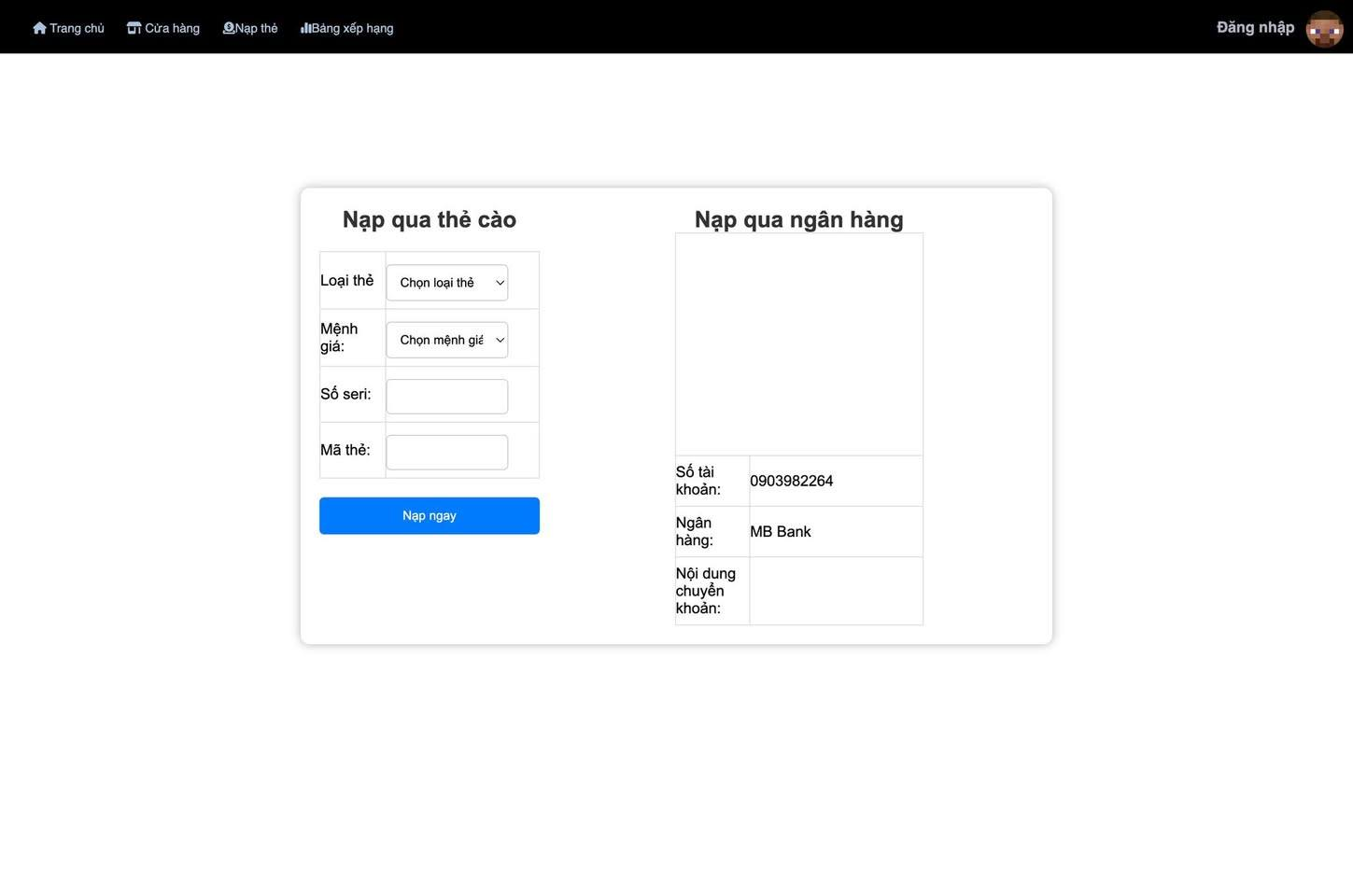Image resolution: width=1353 pixels, height=896 pixels.
Task: Expand the Chọn loại thẻ dropdown
Action: [447, 283]
